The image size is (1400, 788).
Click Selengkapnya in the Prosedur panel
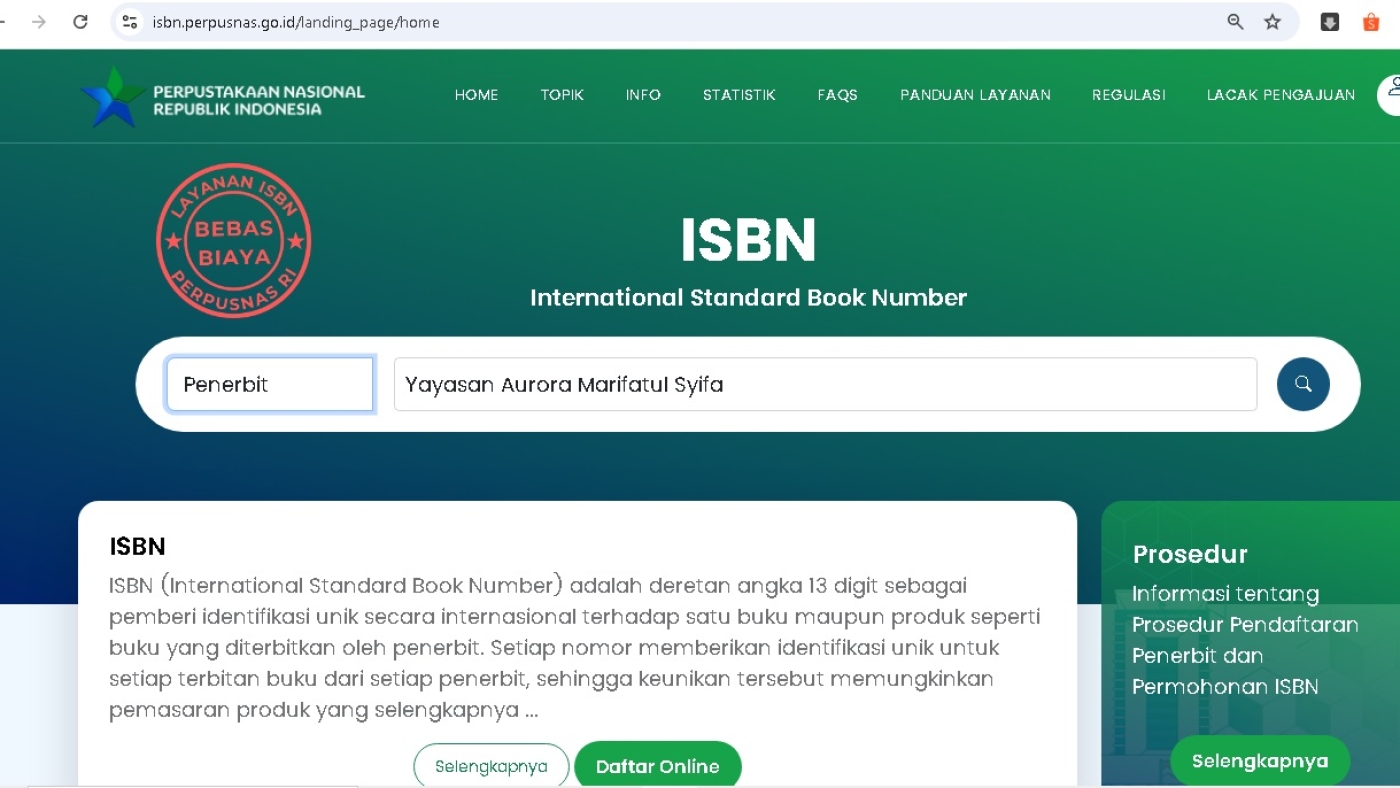pyautogui.click(x=1259, y=760)
